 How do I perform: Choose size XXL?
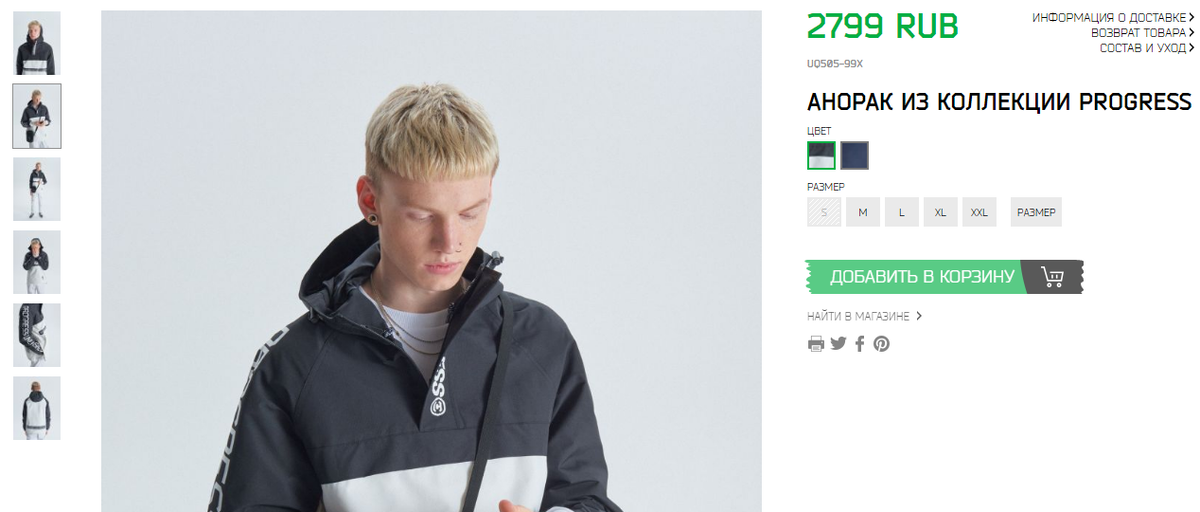pos(979,212)
